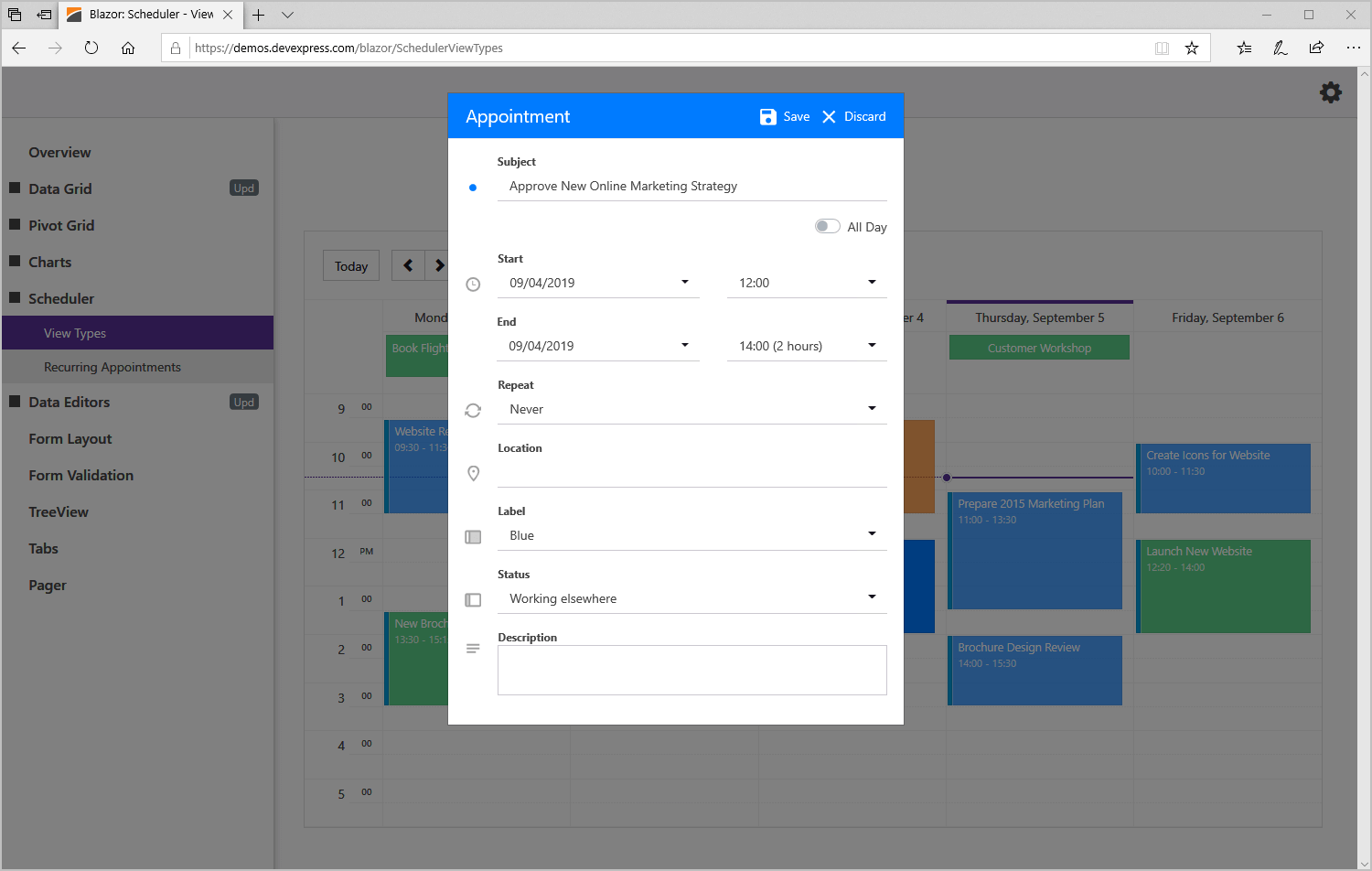1372x871 pixels.
Task: Click the Today button in the scheduler
Action: click(x=350, y=265)
